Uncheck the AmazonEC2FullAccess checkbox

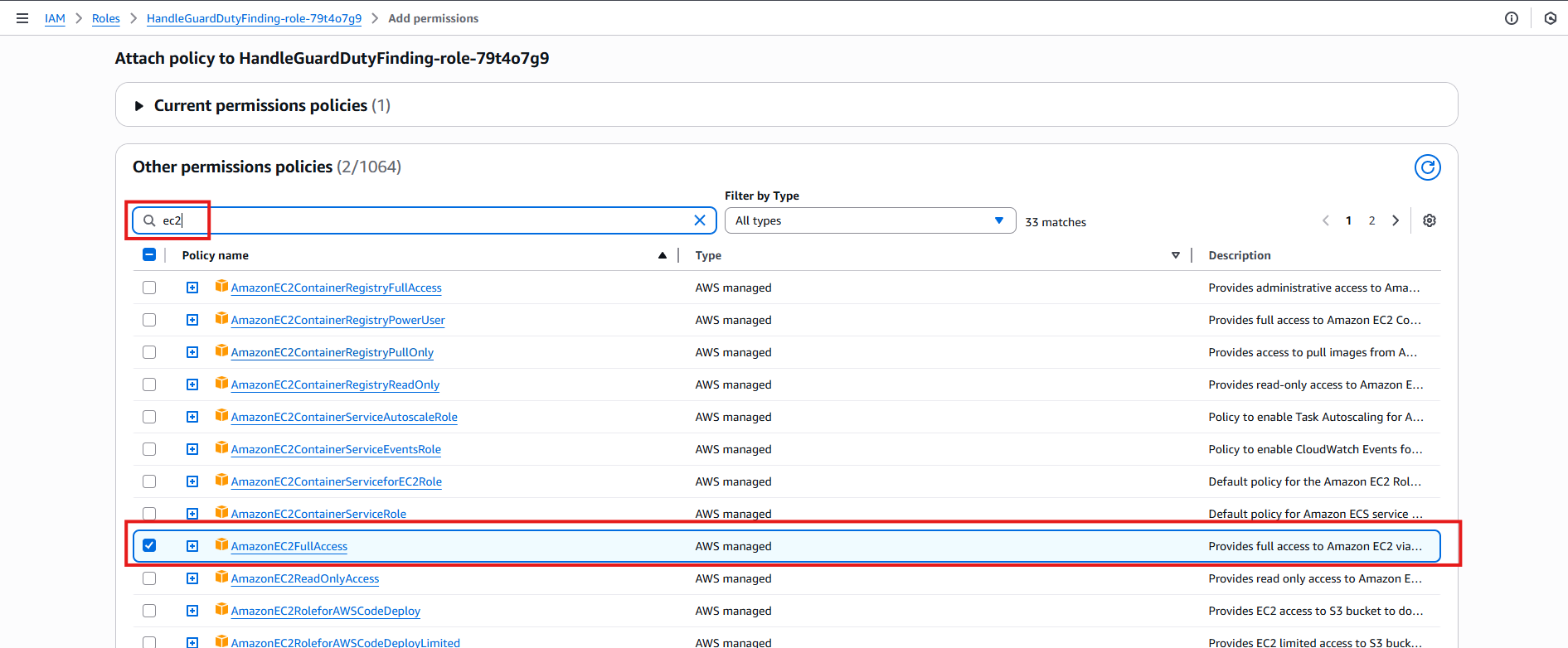click(x=149, y=545)
